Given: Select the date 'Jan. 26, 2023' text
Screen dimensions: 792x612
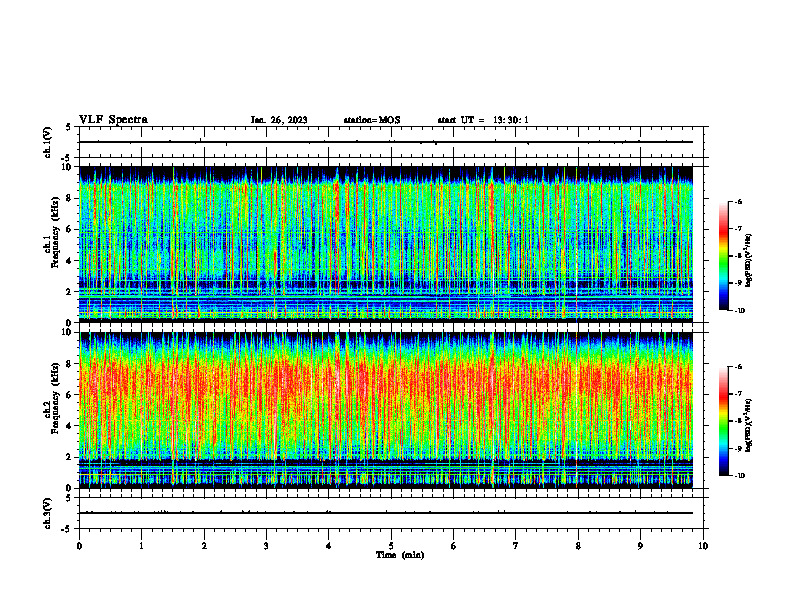Looking at the screenshot, I should (x=279, y=120).
